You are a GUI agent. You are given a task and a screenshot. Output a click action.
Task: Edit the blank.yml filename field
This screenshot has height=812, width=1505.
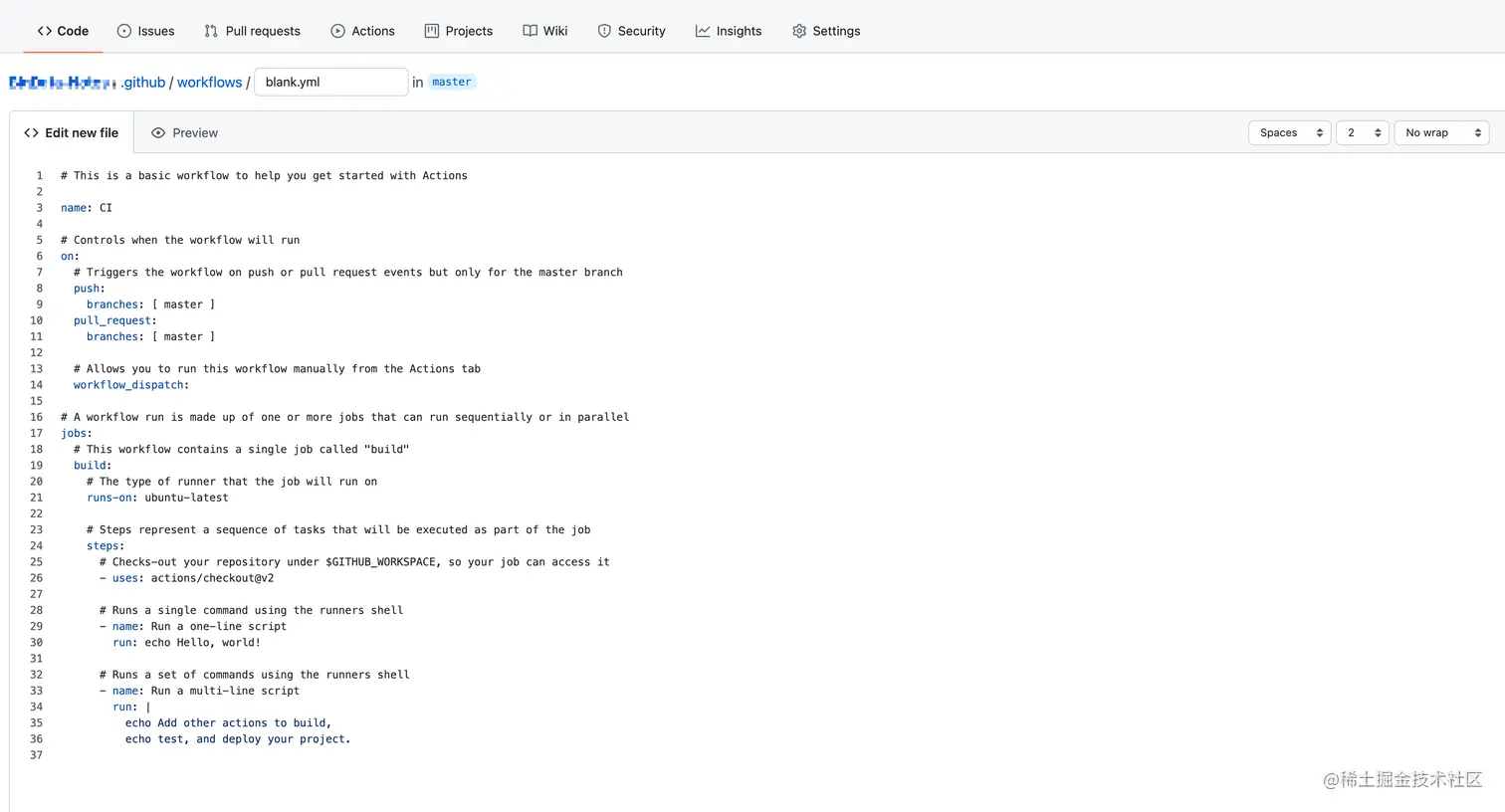[331, 82]
